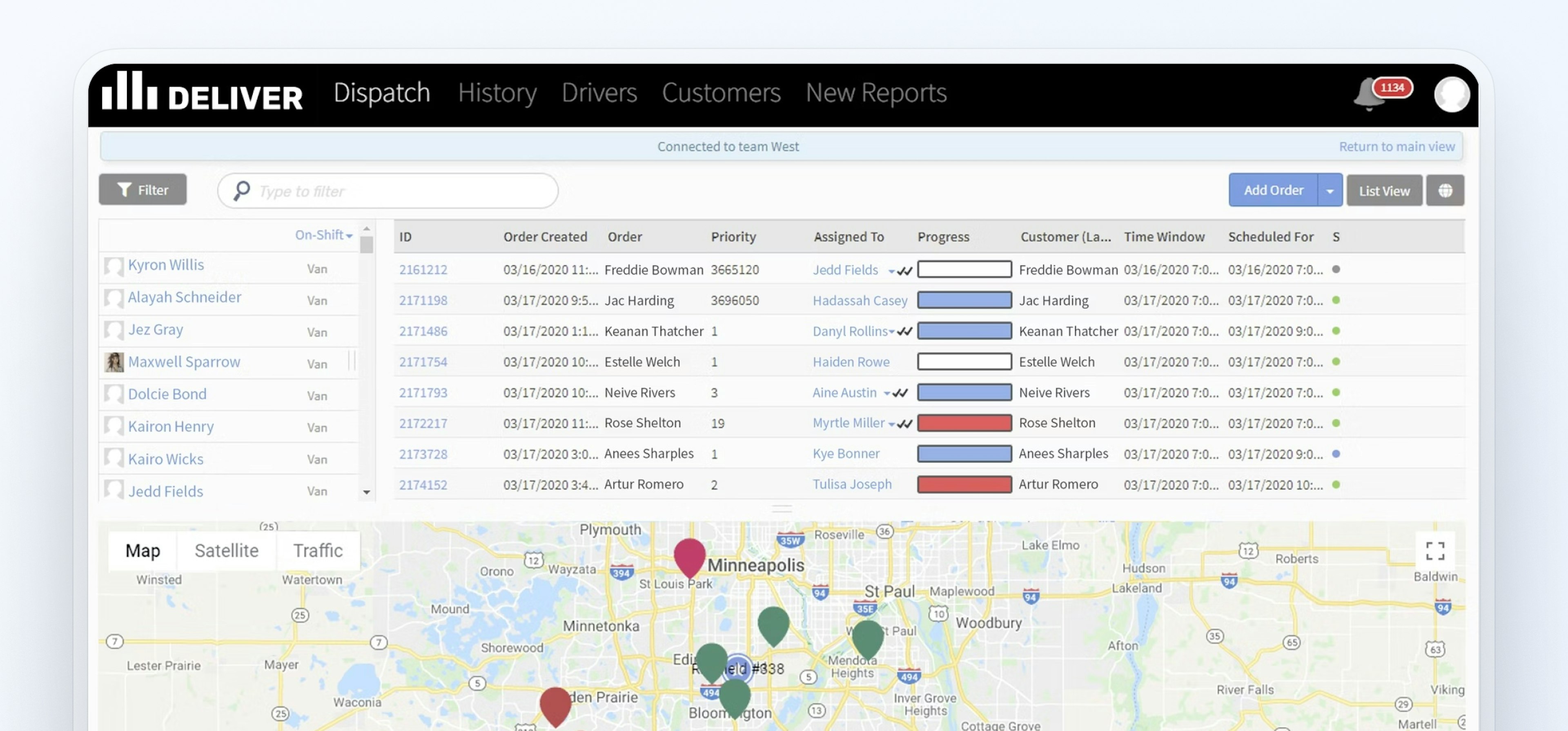Switch to List View display mode
Screen dimensions: 1568x731
coord(1384,189)
